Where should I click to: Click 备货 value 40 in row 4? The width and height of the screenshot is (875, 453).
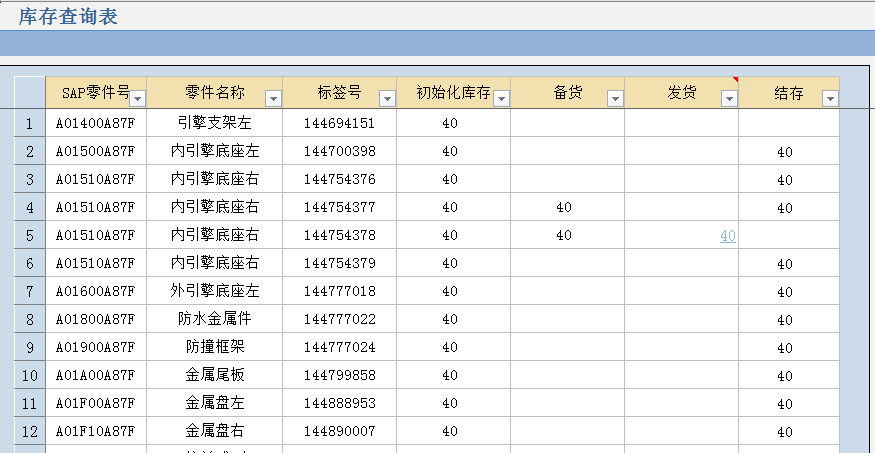coord(564,207)
